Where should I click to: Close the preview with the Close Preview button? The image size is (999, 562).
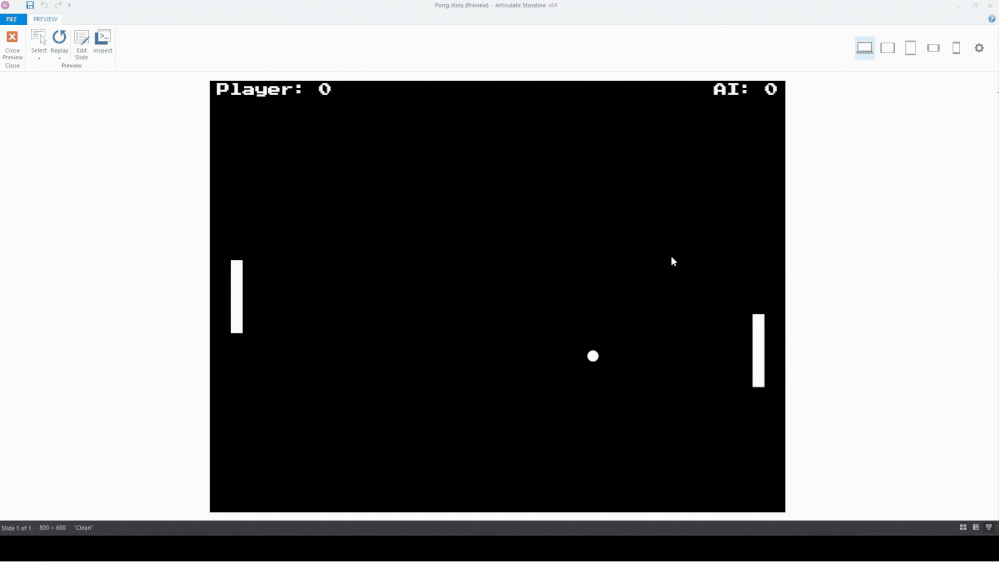(12, 45)
